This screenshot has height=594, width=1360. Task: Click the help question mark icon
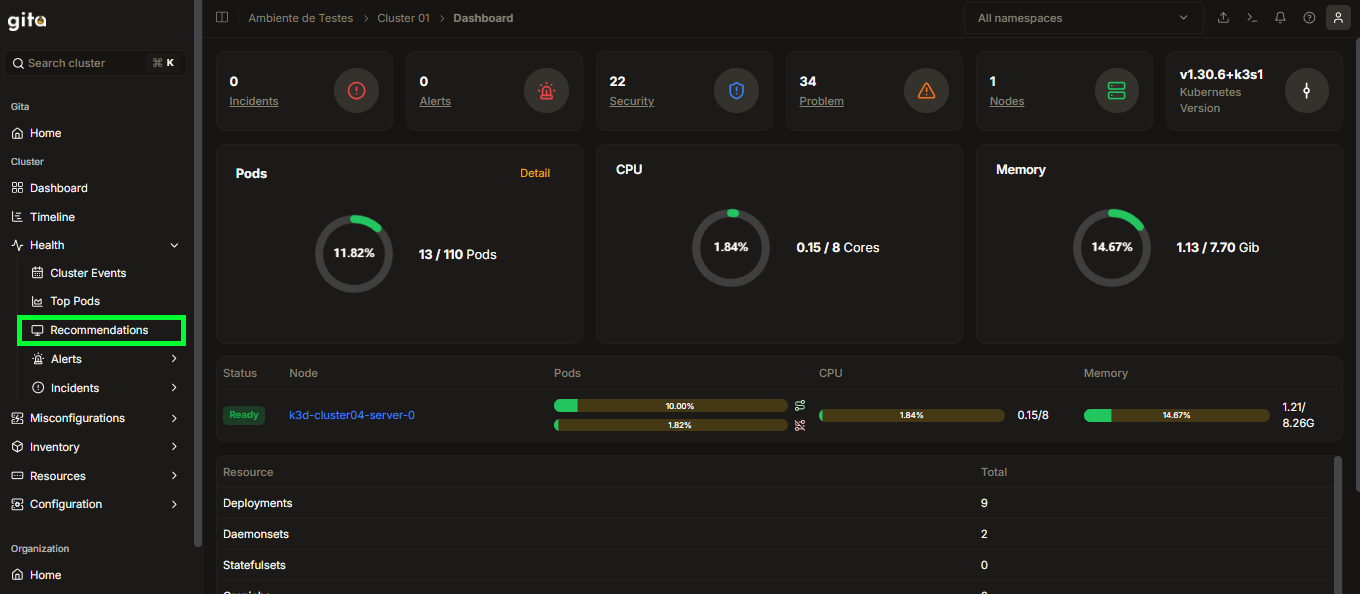(1309, 18)
